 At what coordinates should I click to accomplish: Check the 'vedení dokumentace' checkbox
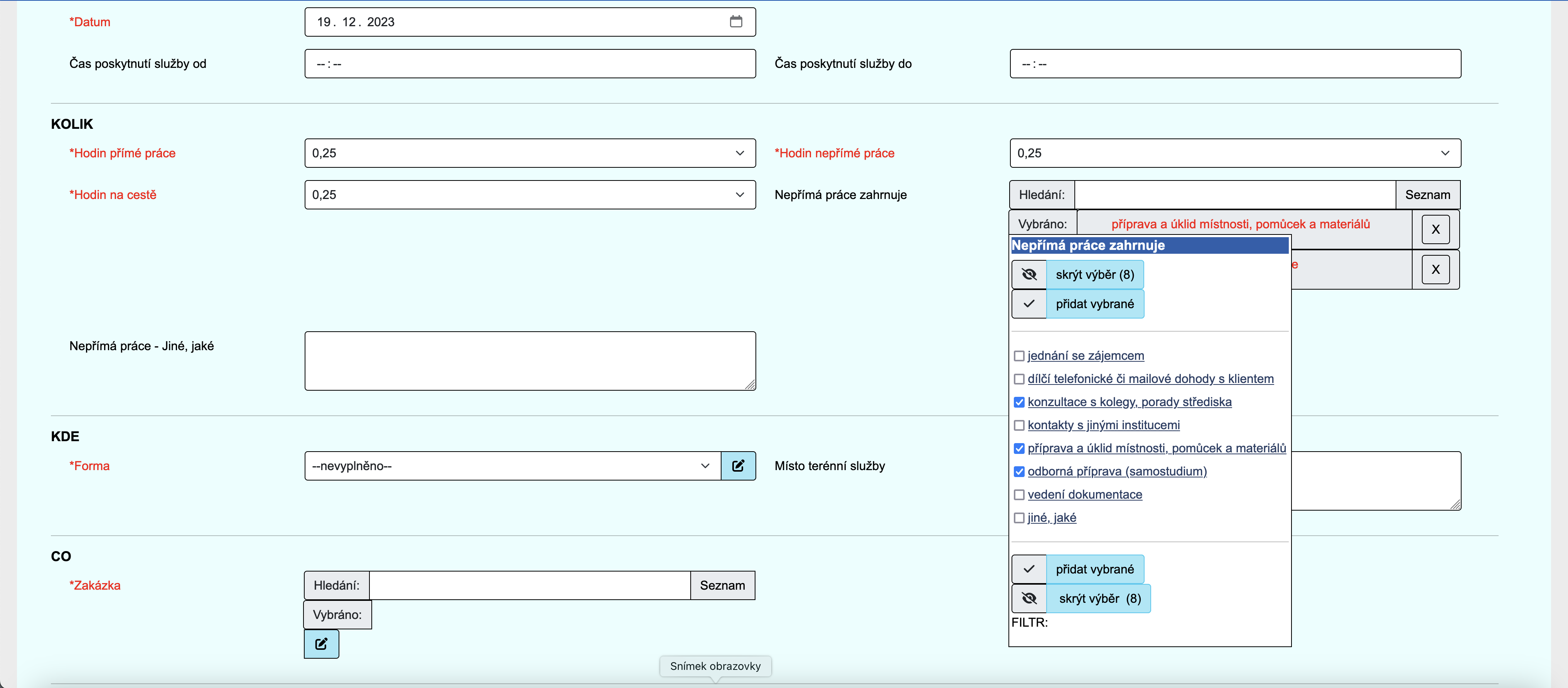[1019, 495]
